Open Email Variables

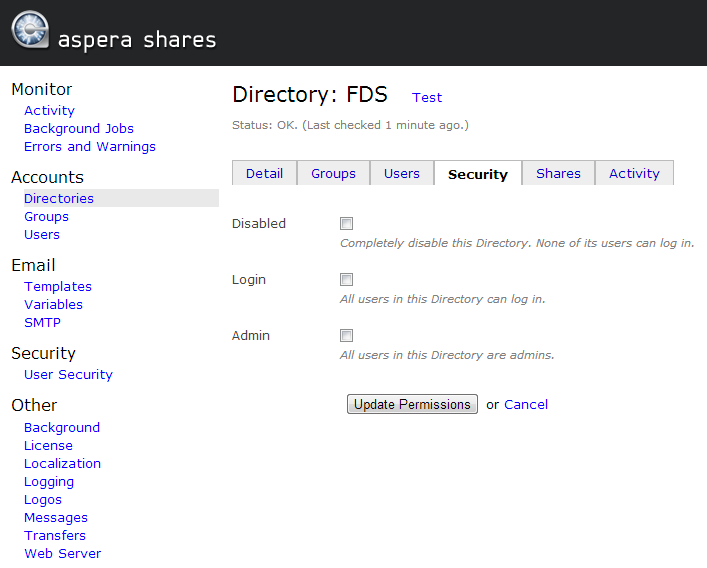tap(53, 305)
